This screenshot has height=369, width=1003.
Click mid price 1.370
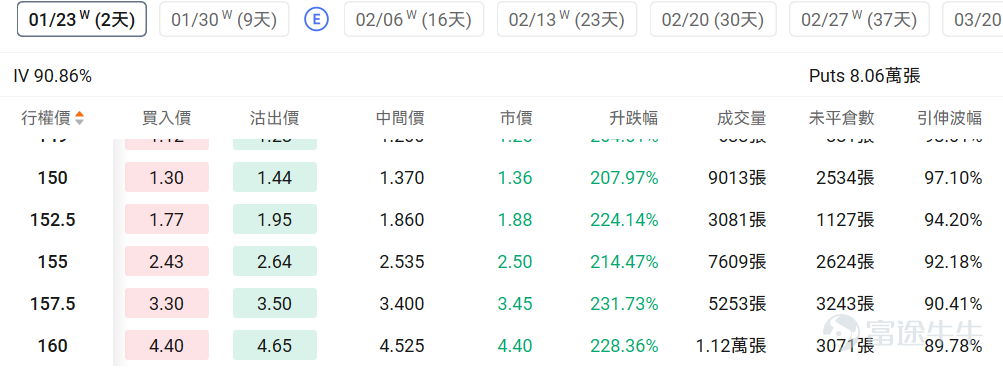402,178
